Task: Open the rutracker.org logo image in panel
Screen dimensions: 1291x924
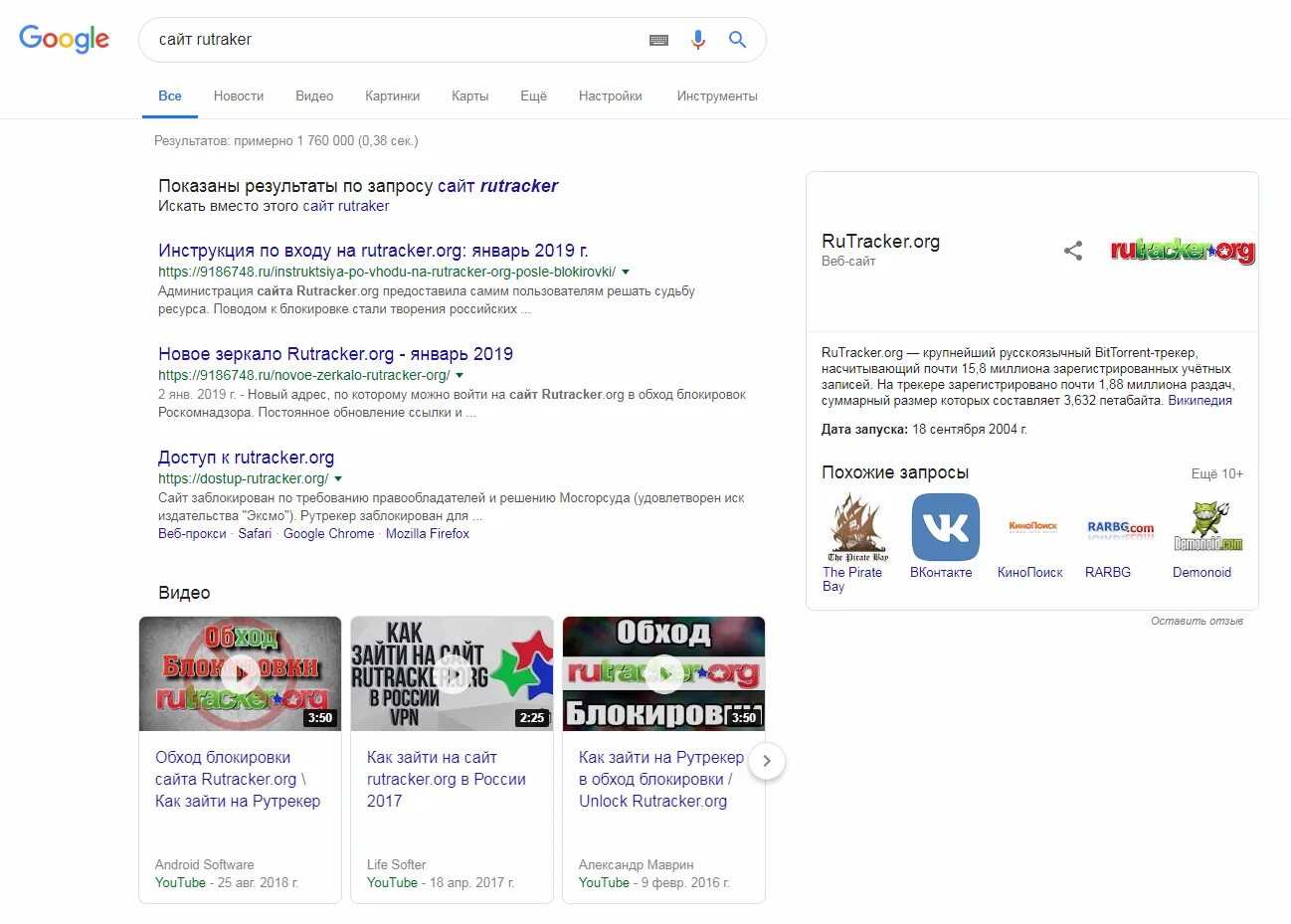Action: click(x=1183, y=251)
